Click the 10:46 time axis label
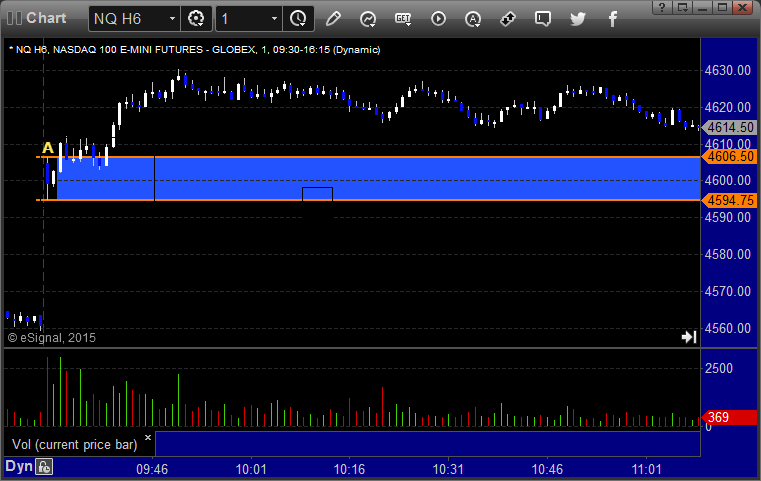 (x=547, y=469)
